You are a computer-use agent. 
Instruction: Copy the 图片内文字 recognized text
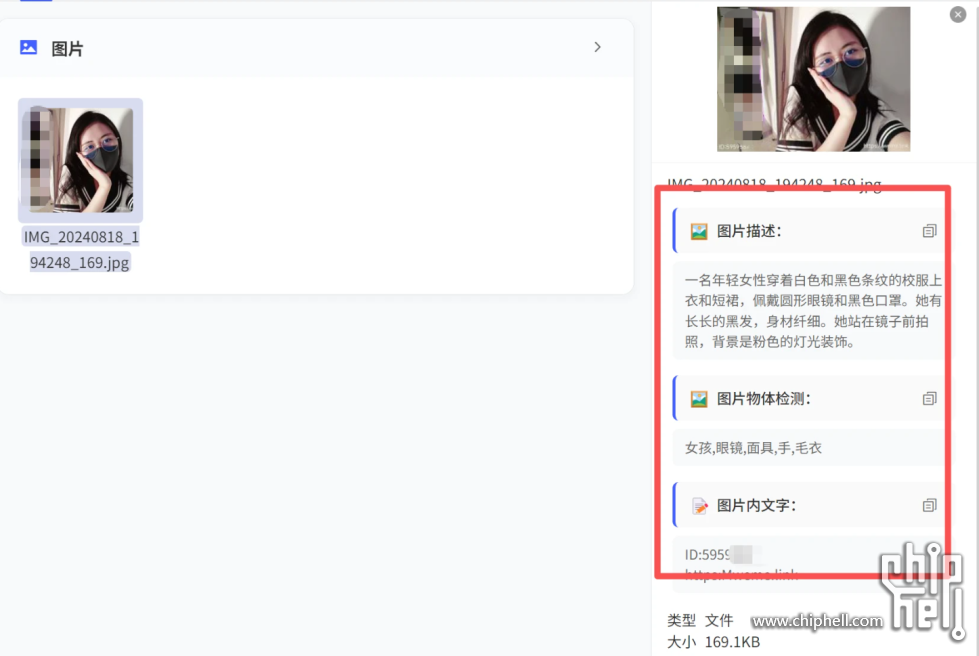pos(929,505)
